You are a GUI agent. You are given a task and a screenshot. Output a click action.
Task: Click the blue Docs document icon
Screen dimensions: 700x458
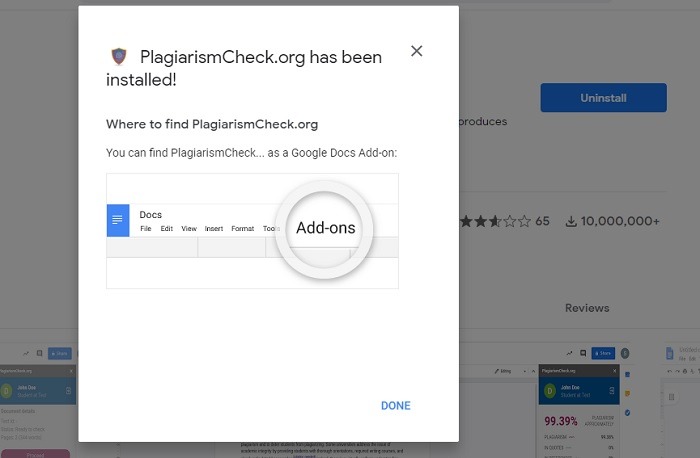(x=118, y=221)
